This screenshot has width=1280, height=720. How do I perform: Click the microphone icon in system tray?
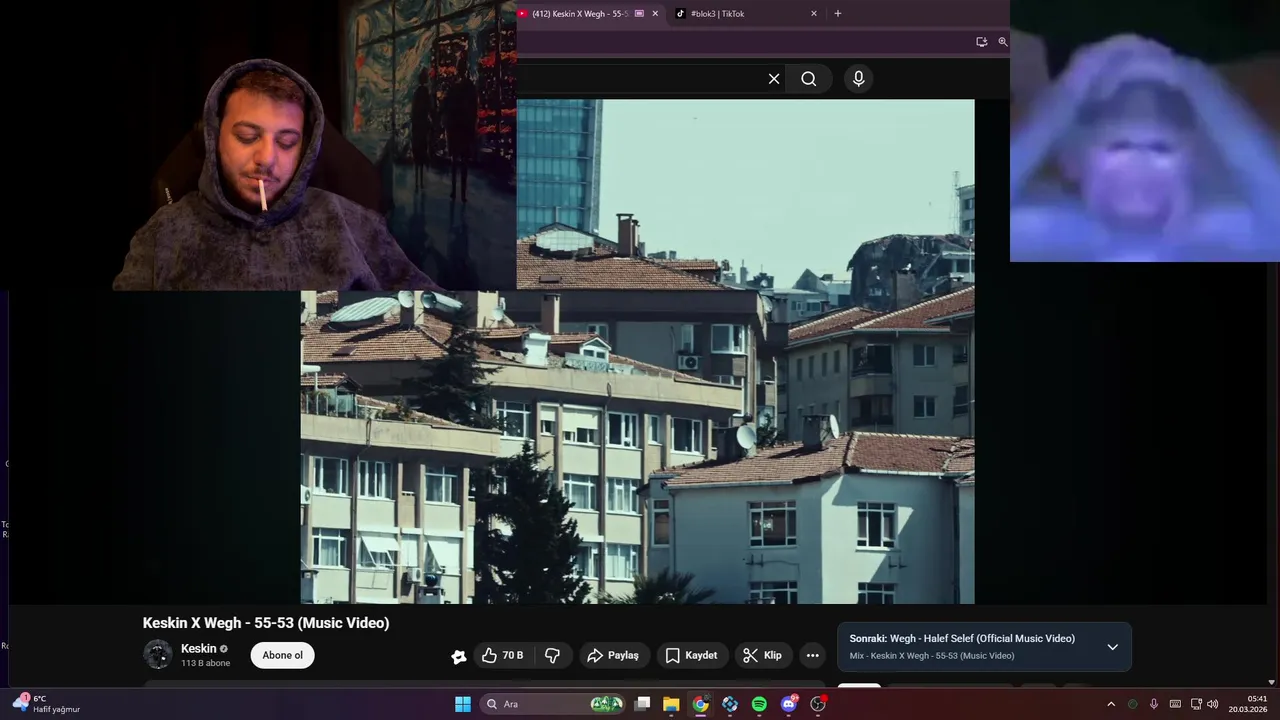pyautogui.click(x=1154, y=704)
